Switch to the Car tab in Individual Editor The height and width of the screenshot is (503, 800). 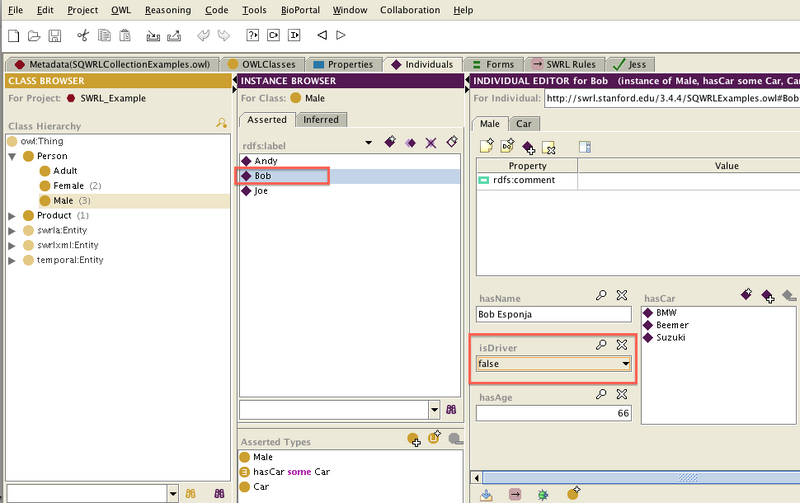pyautogui.click(x=523, y=123)
